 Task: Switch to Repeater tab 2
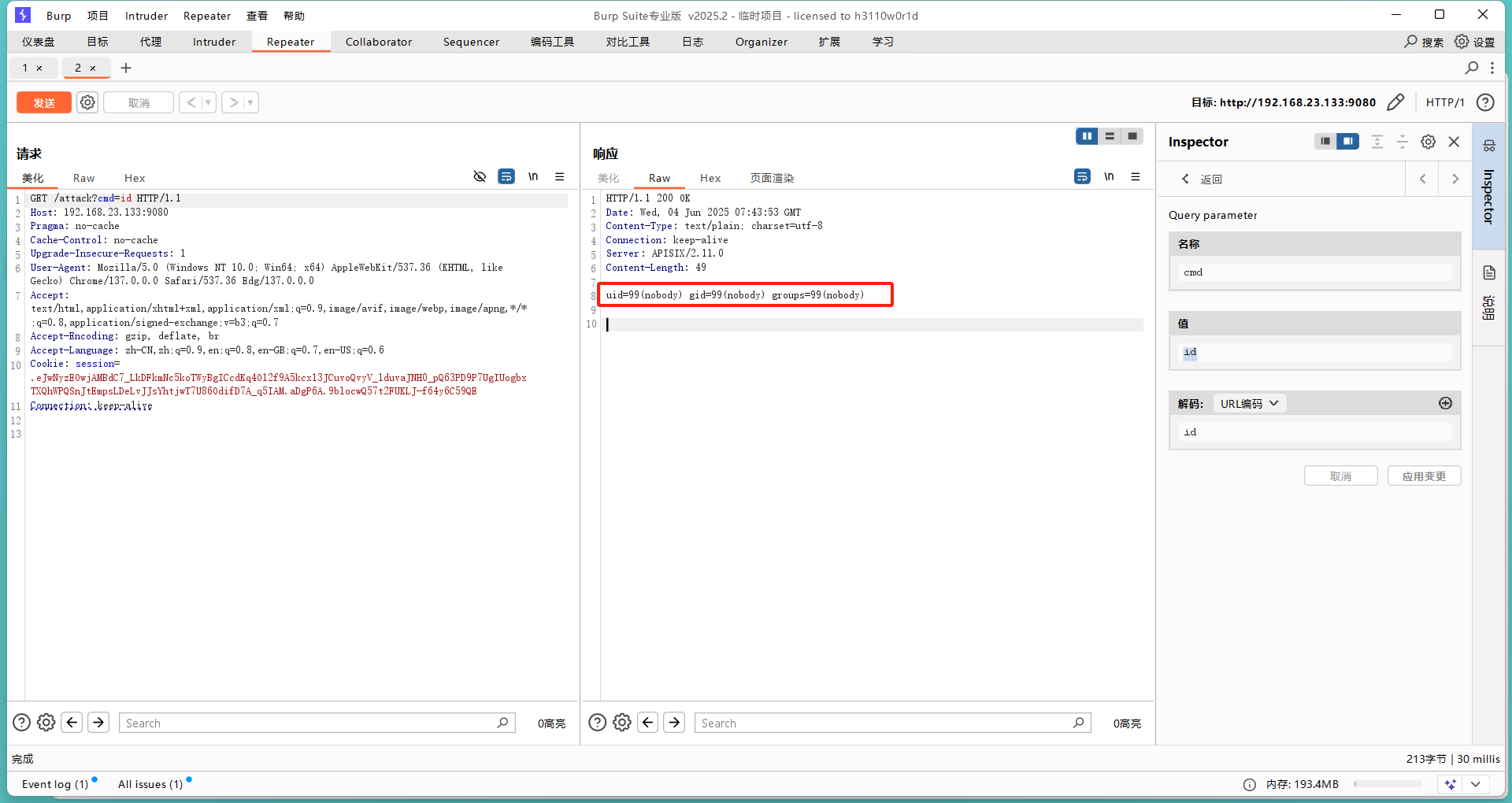coord(78,68)
